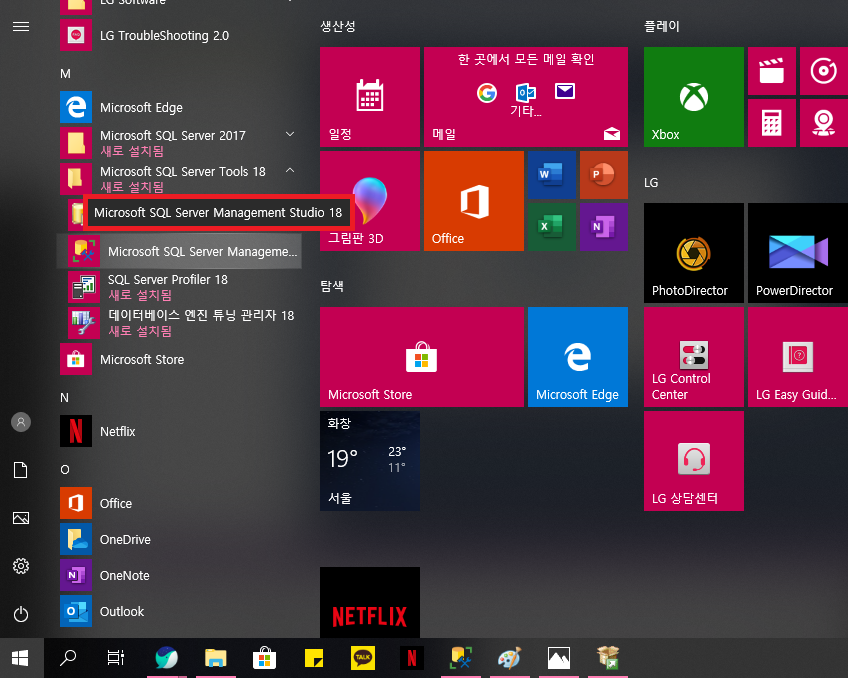This screenshot has width=848, height=678.
Task: Jump to letter M section header
Action: 65,74
